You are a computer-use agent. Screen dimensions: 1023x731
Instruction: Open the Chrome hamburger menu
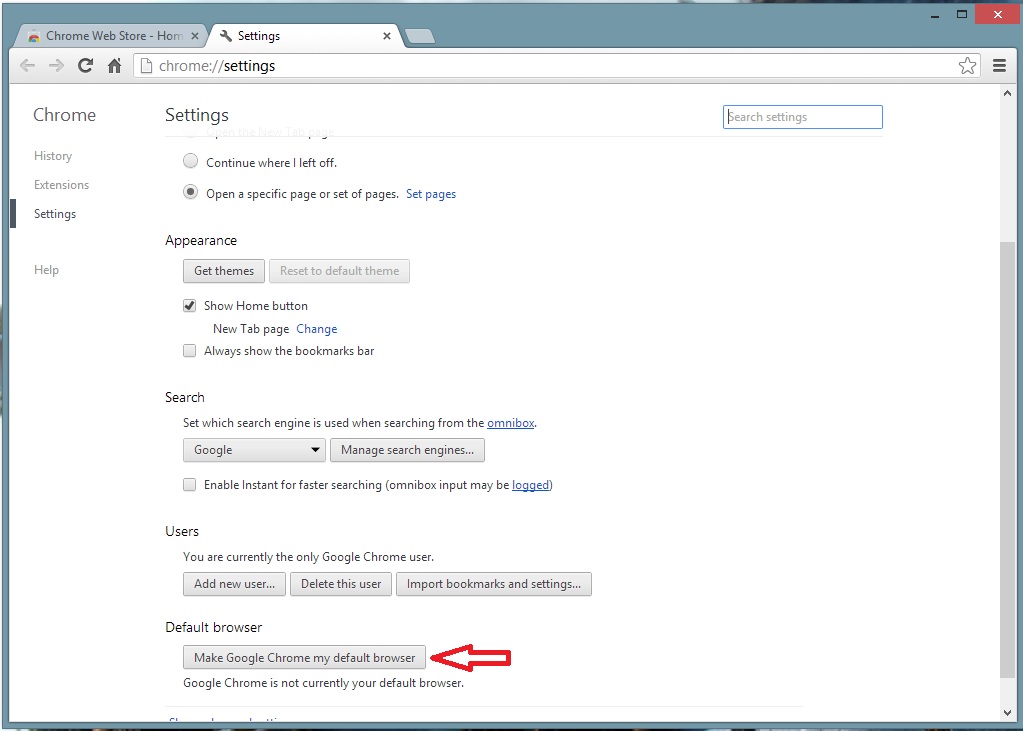point(999,65)
